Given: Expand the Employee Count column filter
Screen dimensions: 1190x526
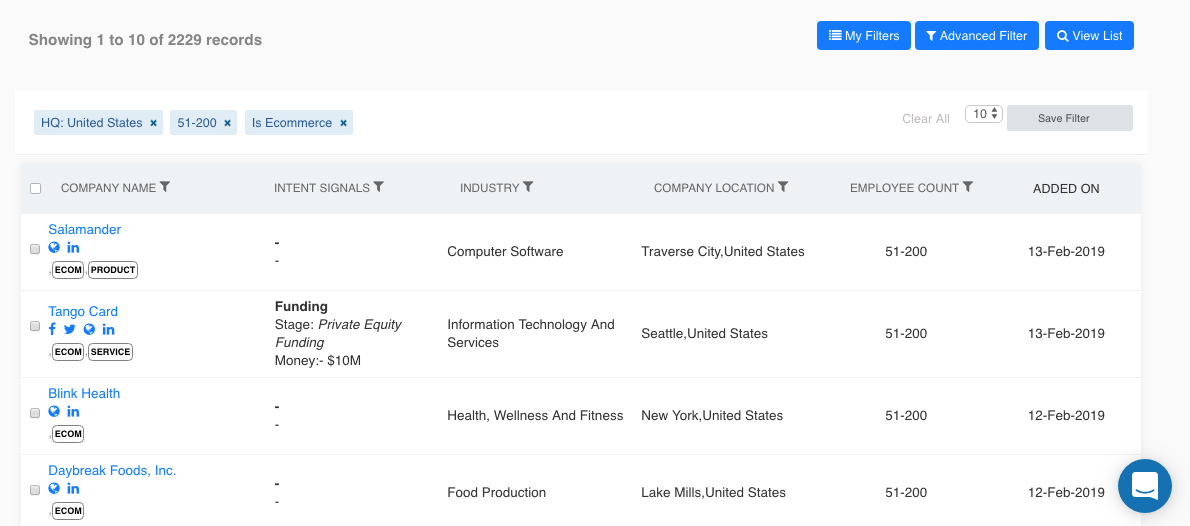Looking at the screenshot, I should [x=968, y=187].
